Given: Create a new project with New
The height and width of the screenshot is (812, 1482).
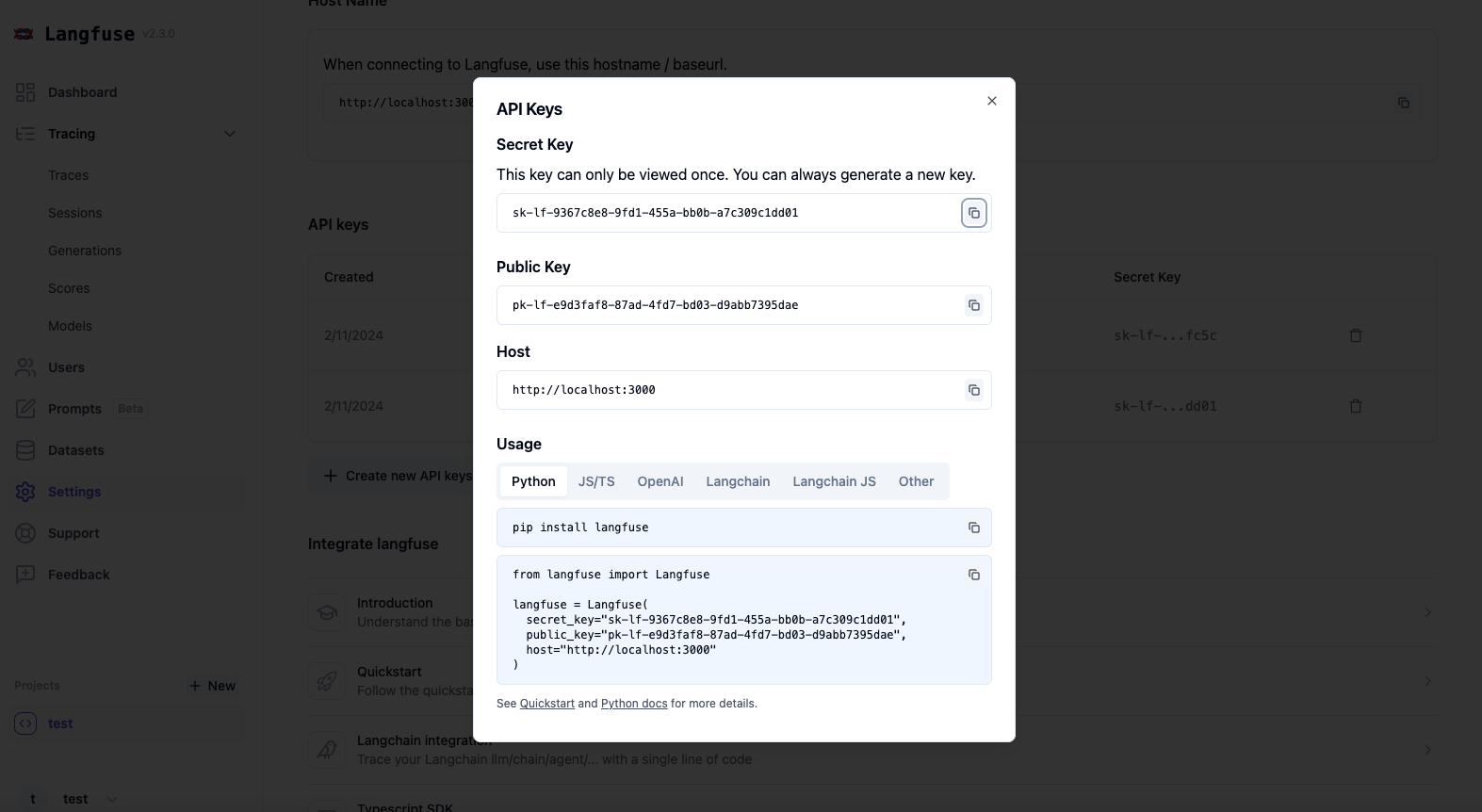Looking at the screenshot, I should [x=212, y=686].
